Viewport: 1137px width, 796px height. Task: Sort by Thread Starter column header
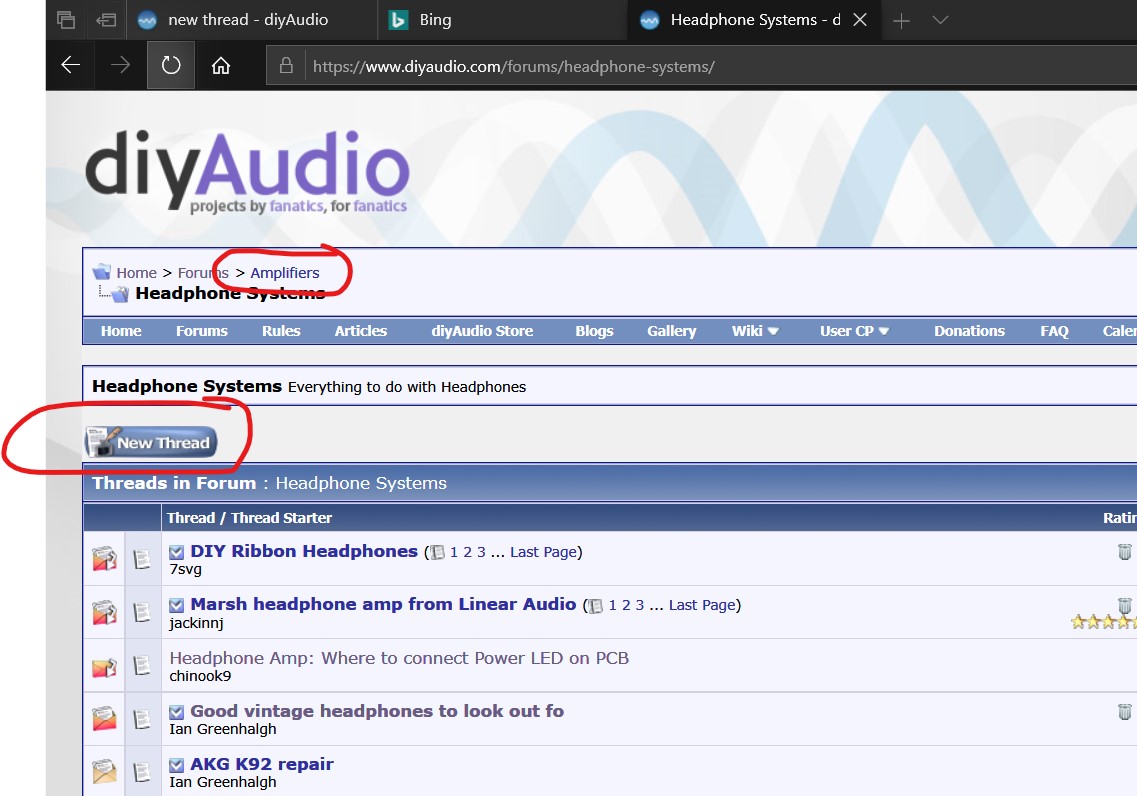tap(281, 518)
